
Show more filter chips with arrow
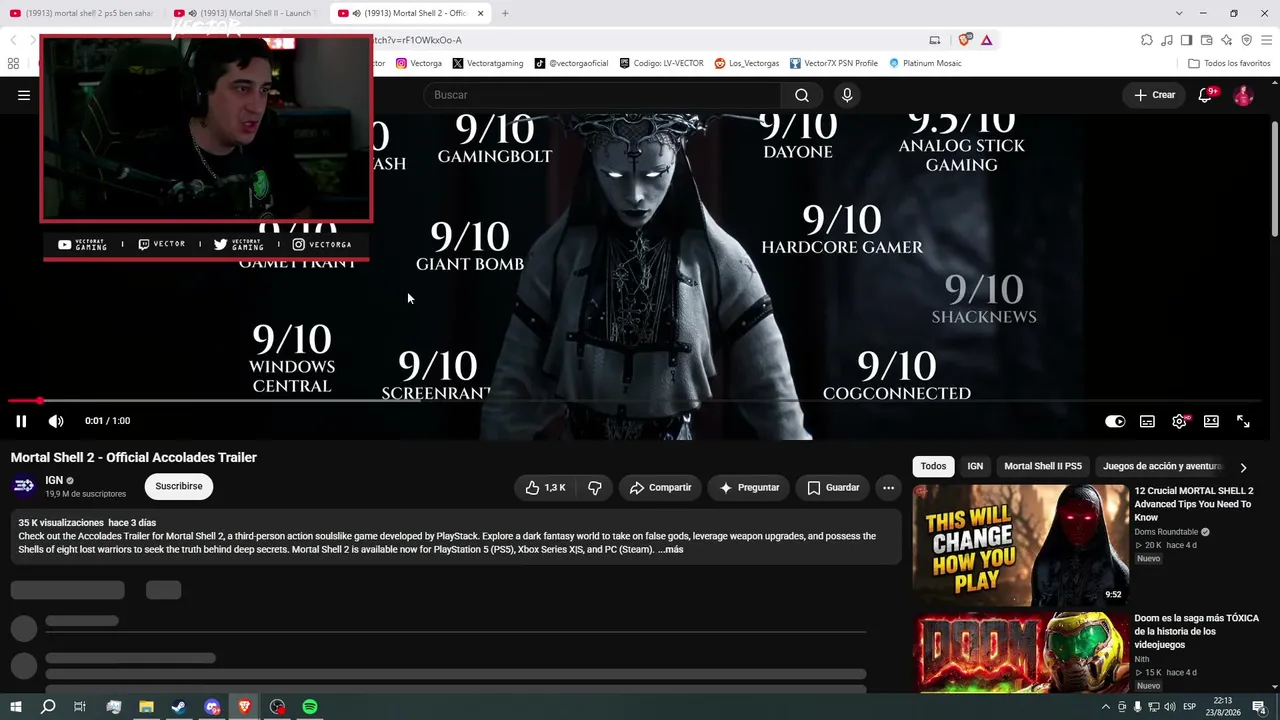[1243, 467]
